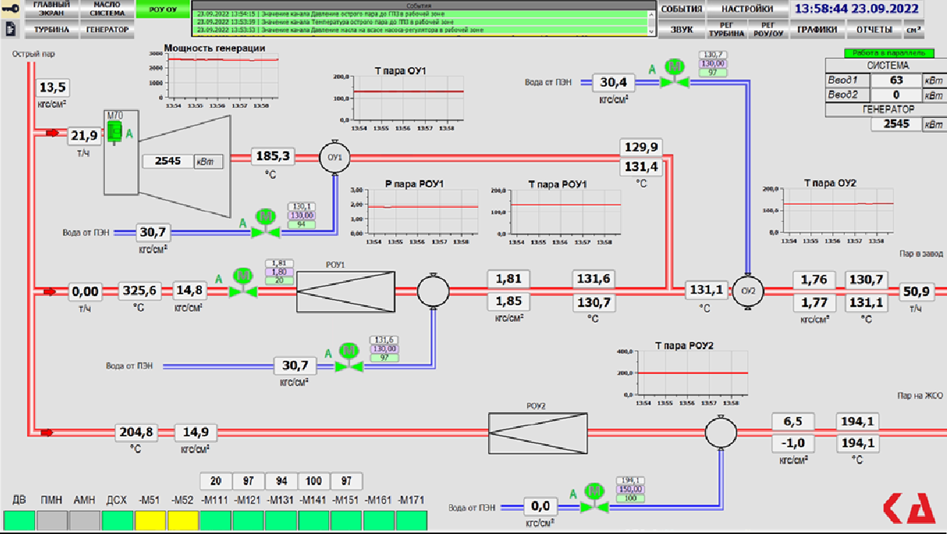The image size is (947, 534).
Task: Open the ОТЧЕТЫ reports screen
Action: coord(873,29)
